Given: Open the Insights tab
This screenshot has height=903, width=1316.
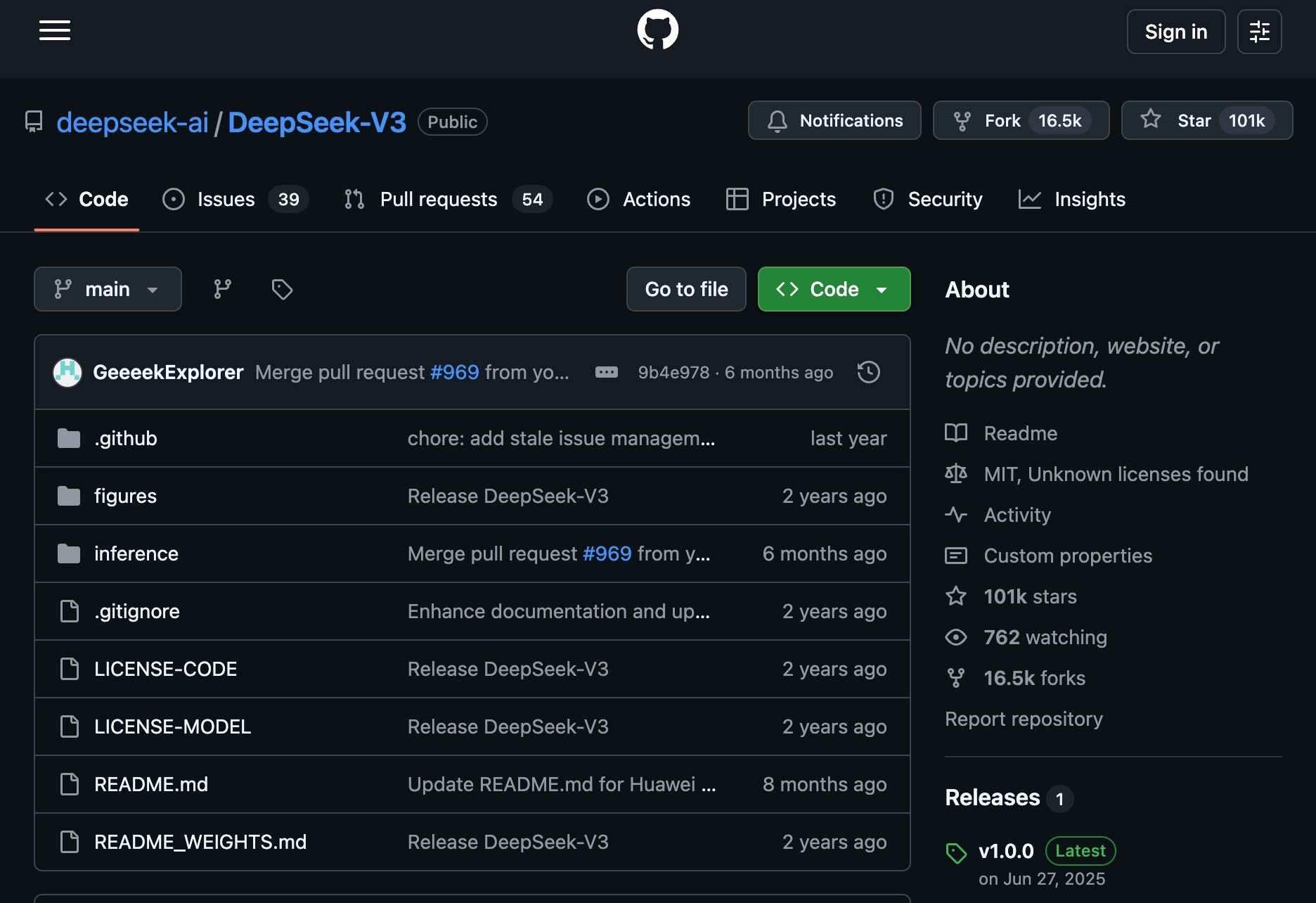Looking at the screenshot, I should pyautogui.click(x=1072, y=199).
